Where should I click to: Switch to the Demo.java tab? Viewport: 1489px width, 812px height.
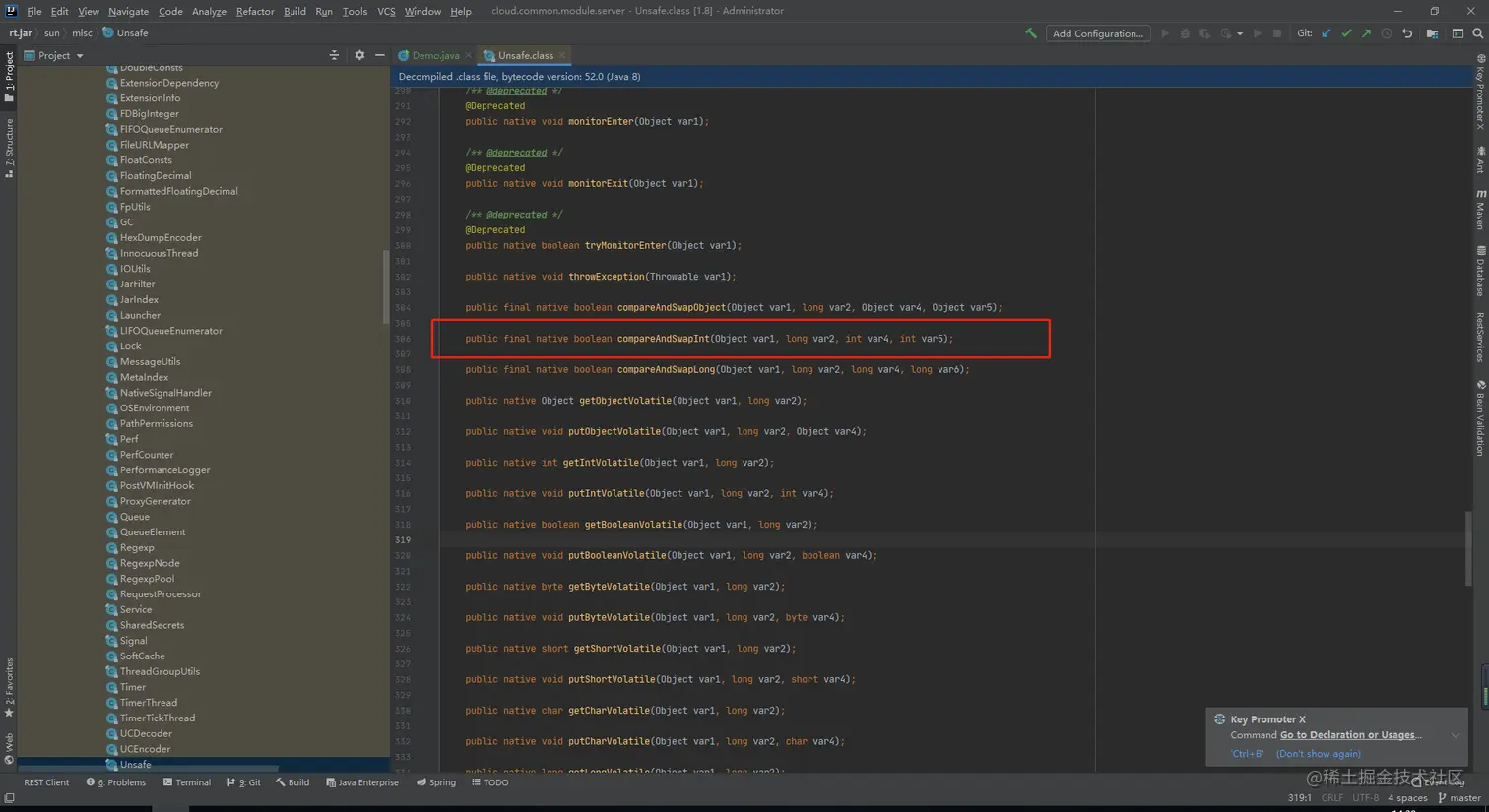(x=434, y=55)
